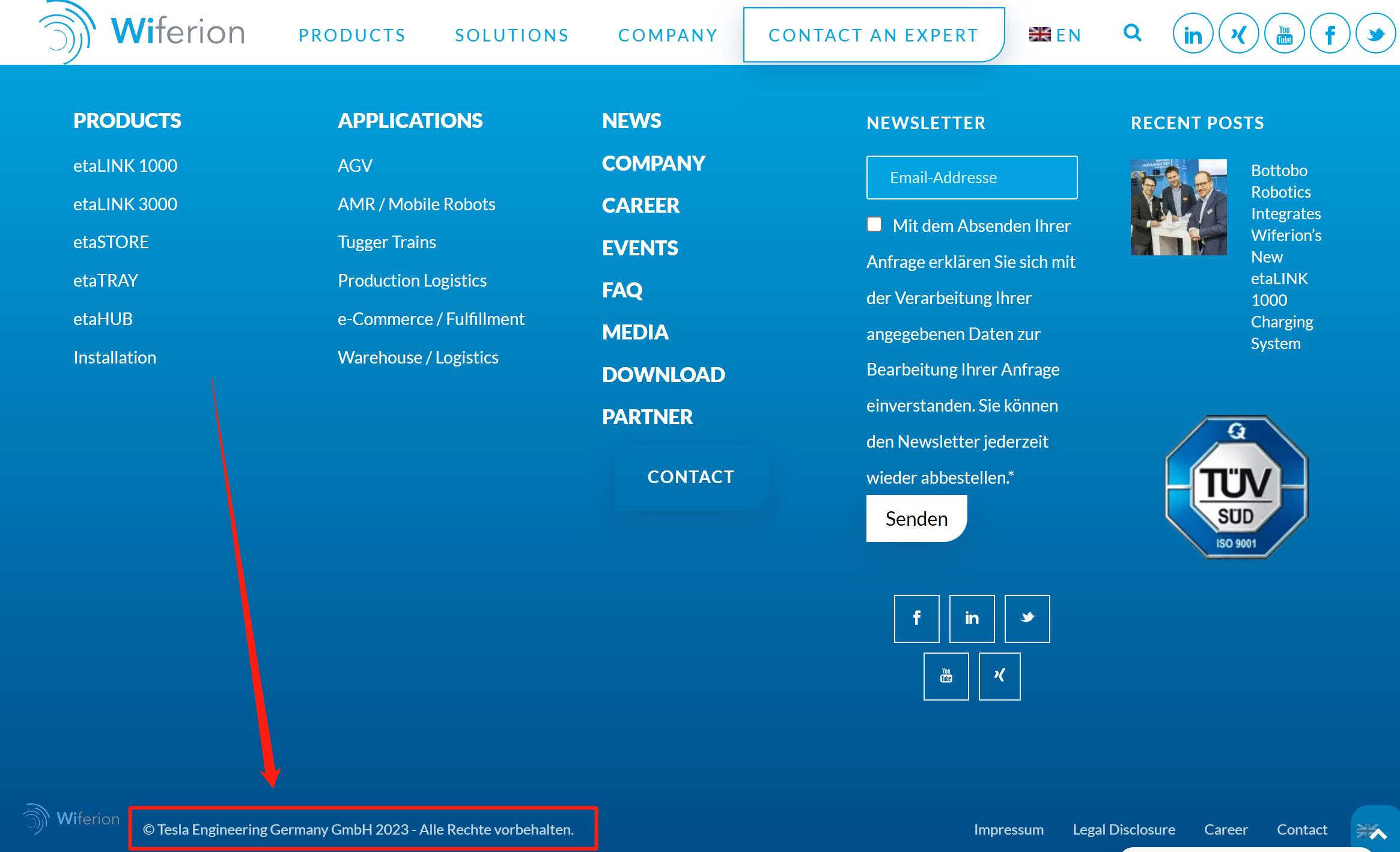The width and height of the screenshot is (1400, 852).
Task: Open Impressum link in bottom bar
Action: pos(1009,830)
